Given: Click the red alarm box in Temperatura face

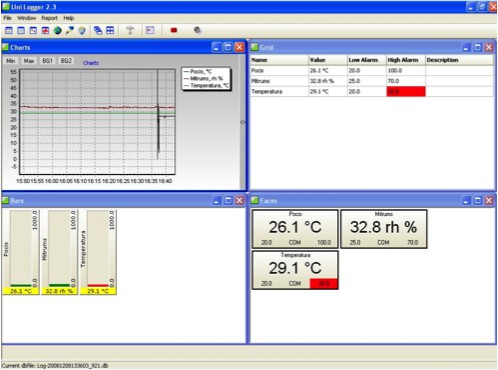Looking at the screenshot, I should click(x=324, y=283).
